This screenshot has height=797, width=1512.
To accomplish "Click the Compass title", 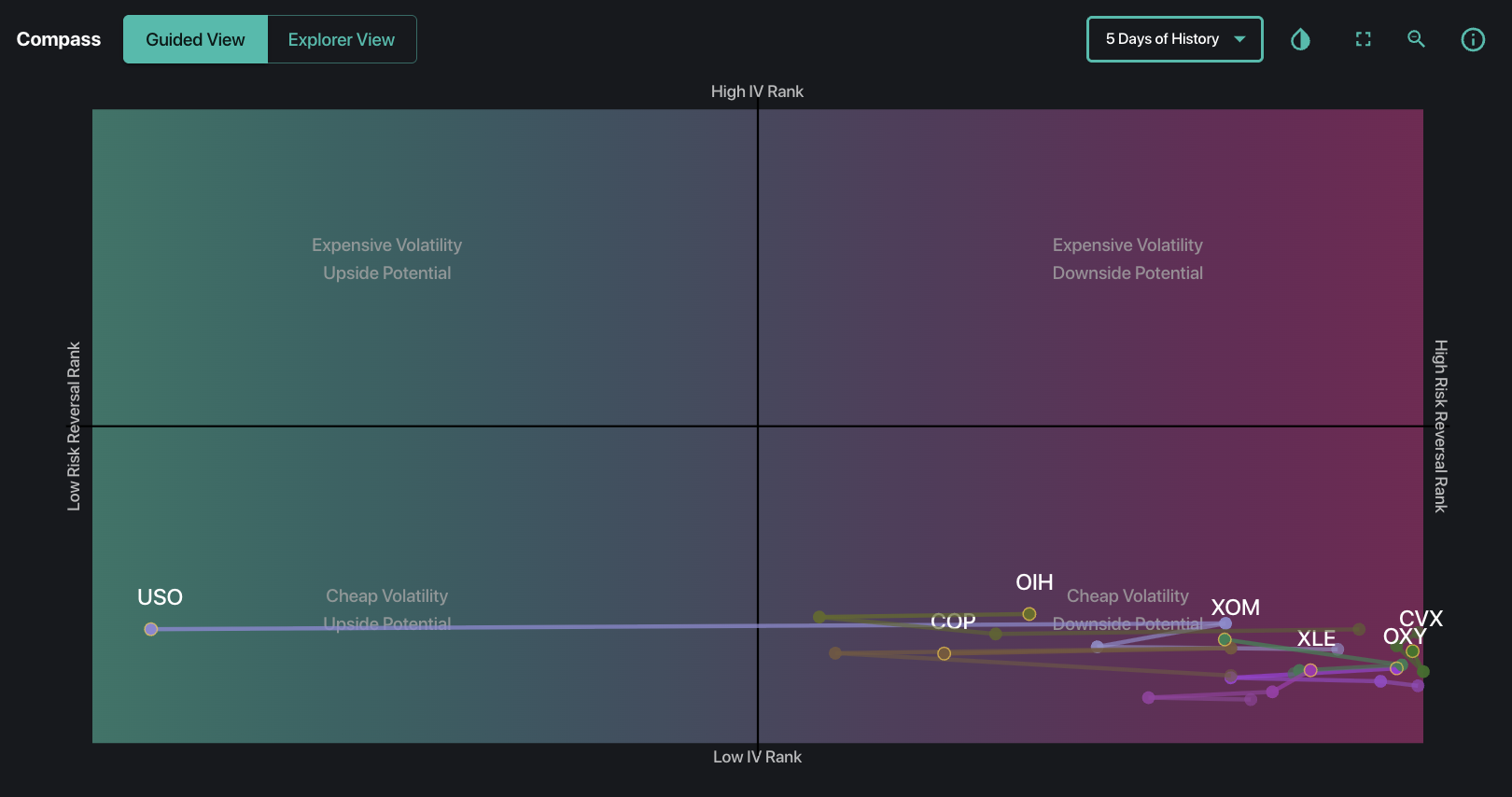I will (x=59, y=39).
